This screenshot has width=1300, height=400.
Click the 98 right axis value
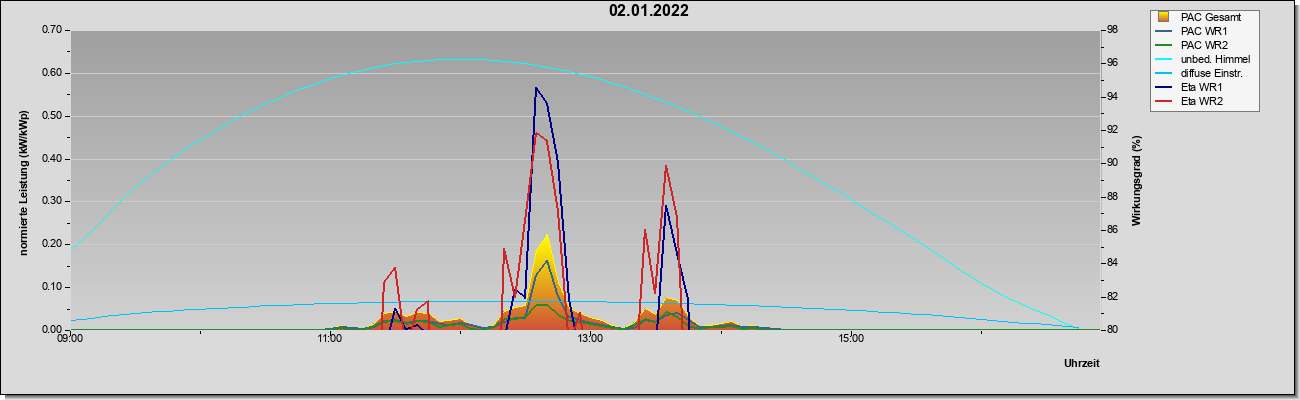1112,30
